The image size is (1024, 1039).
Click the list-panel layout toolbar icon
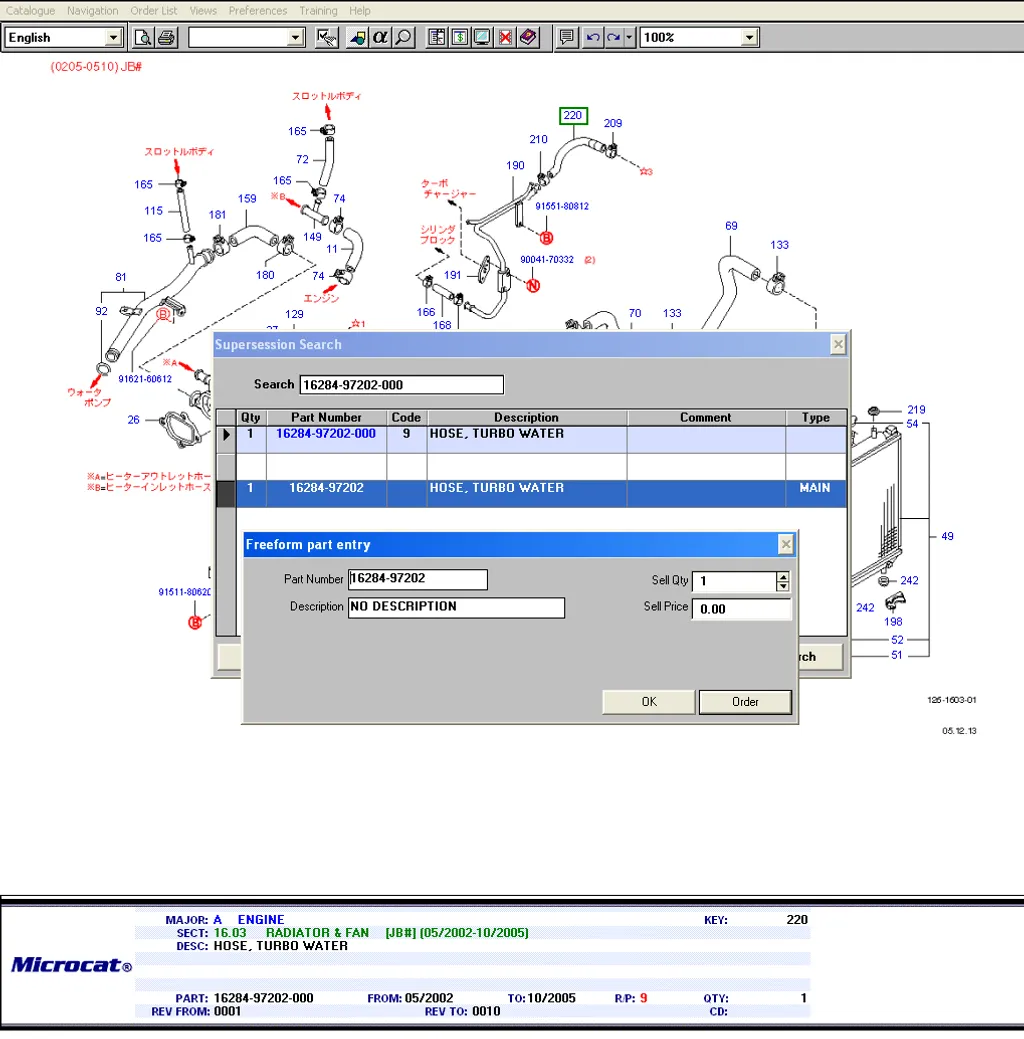pyautogui.click(x=436, y=37)
